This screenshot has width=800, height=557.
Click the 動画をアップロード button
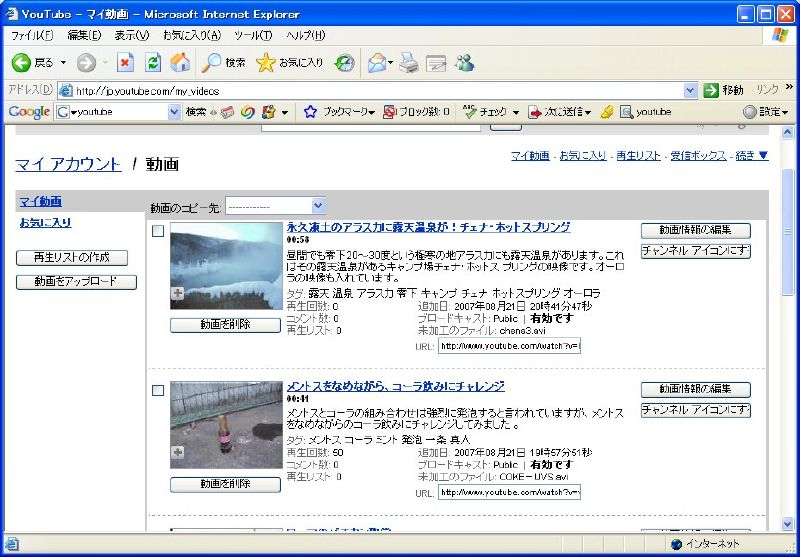(x=76, y=282)
